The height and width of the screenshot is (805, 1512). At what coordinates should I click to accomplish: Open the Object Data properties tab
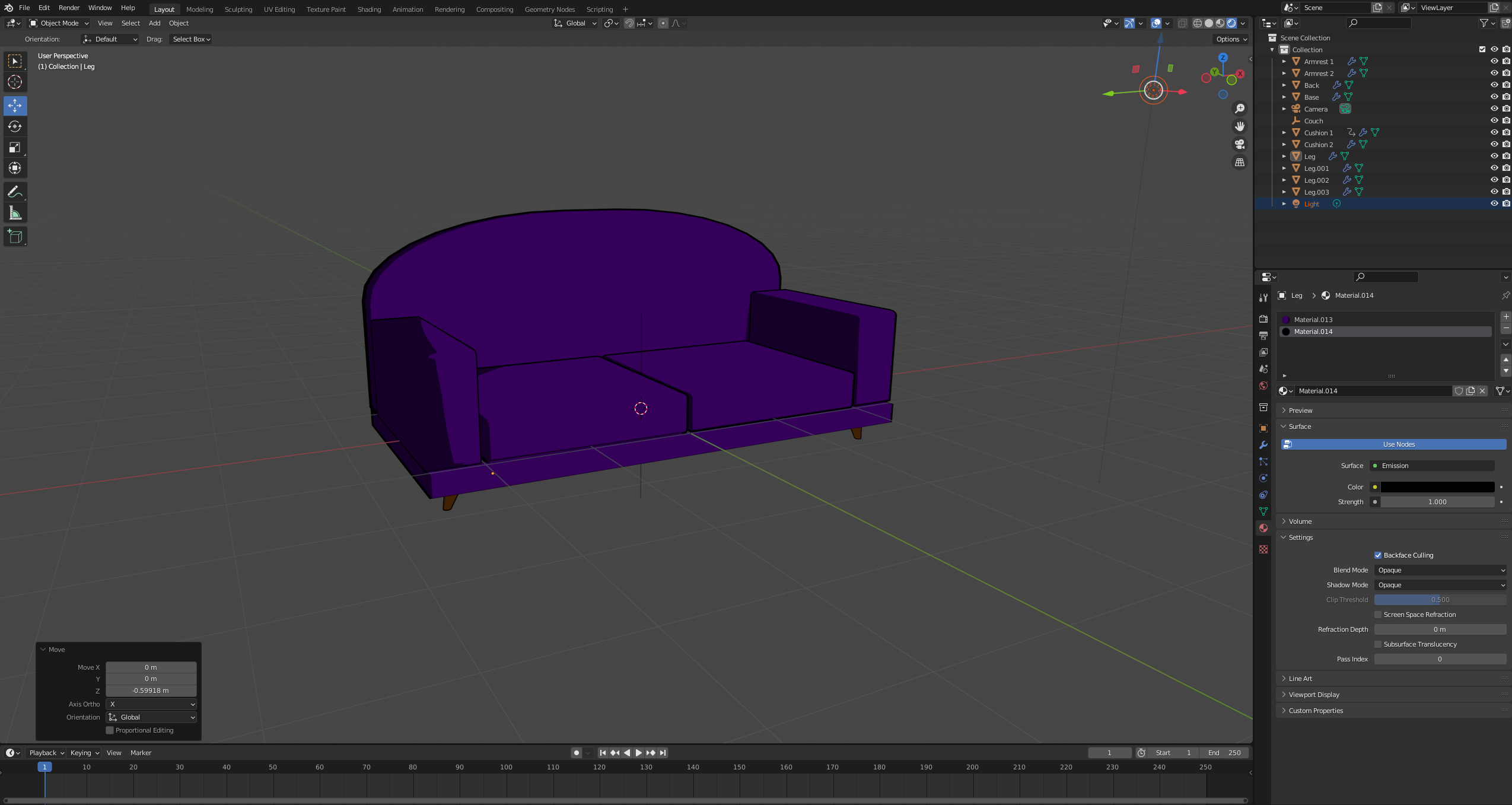[1263, 511]
